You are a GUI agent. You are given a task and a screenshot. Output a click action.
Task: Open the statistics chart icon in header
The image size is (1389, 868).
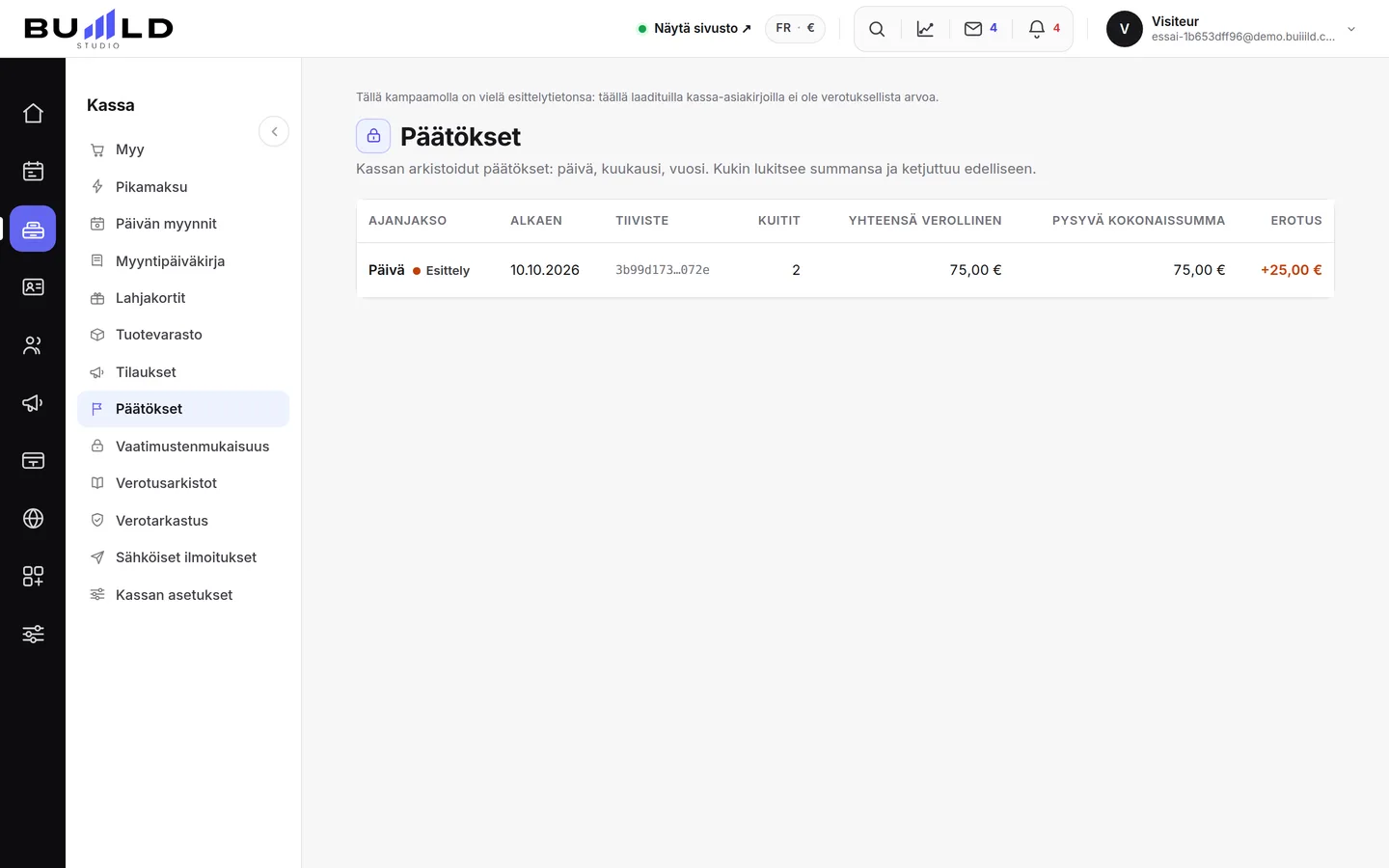click(x=925, y=29)
